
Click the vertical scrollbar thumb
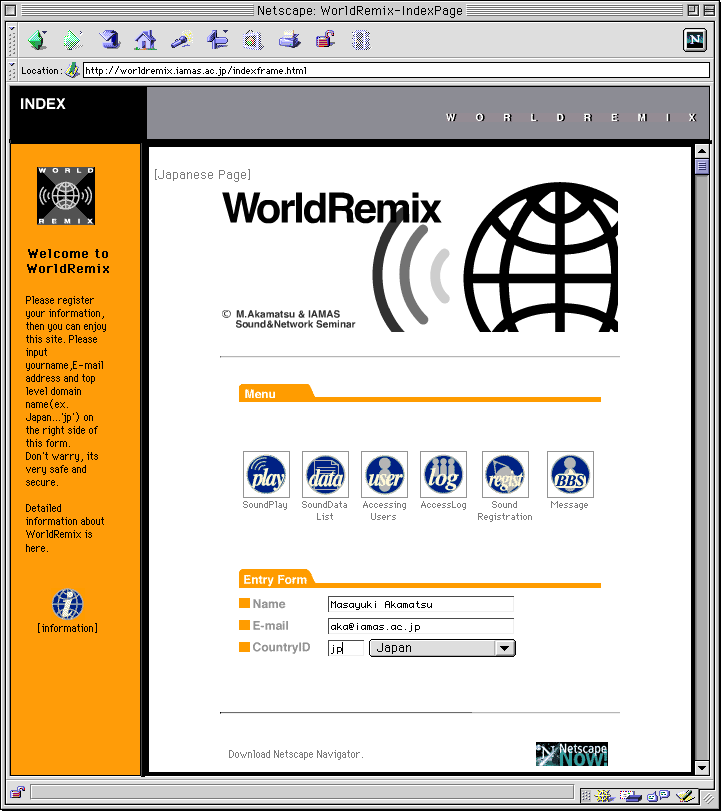701,167
